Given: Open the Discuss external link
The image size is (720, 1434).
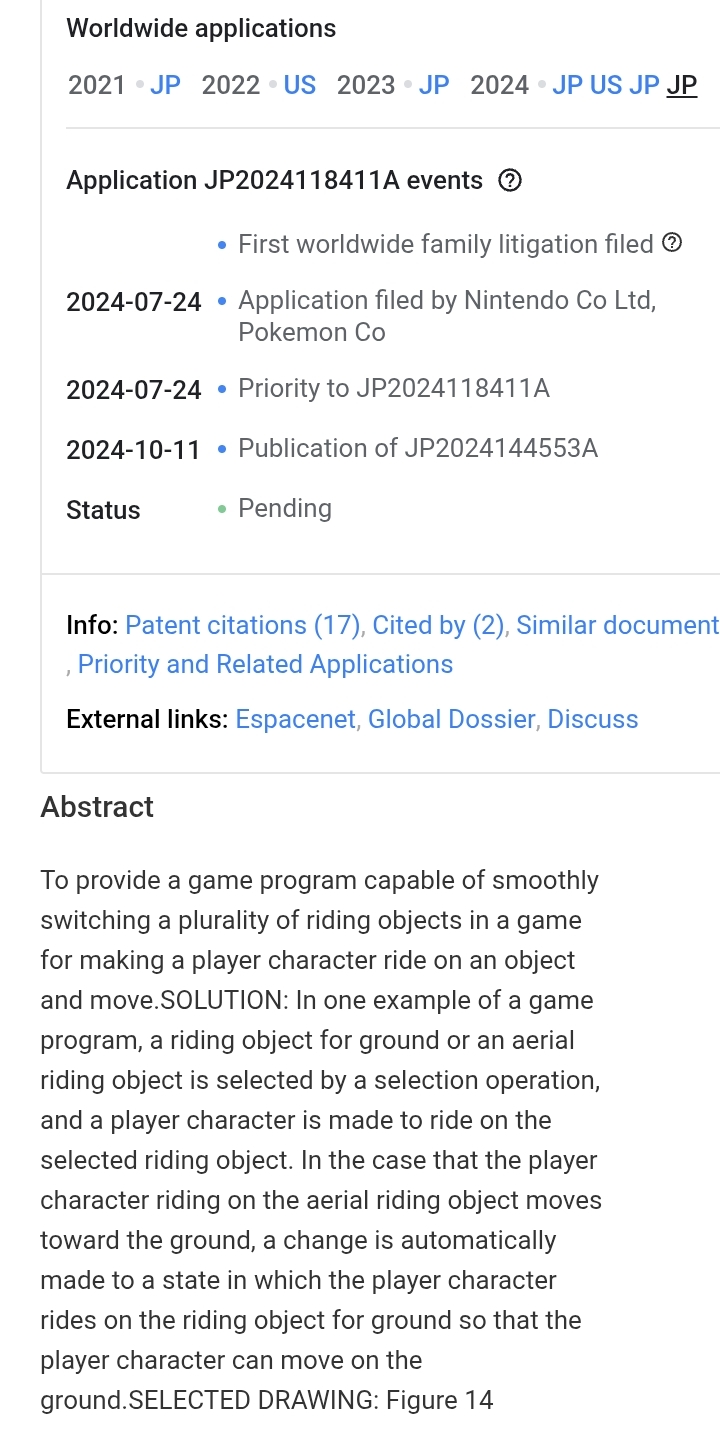Looking at the screenshot, I should (593, 720).
